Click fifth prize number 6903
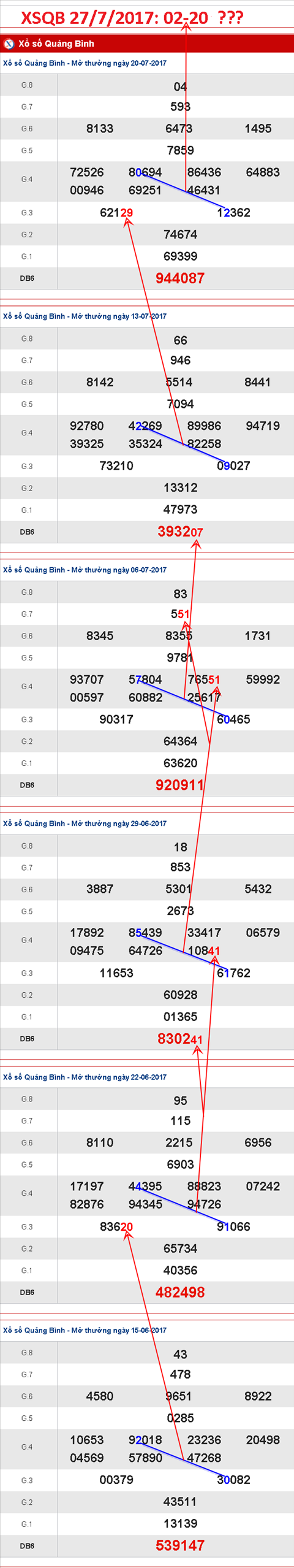 (180, 1164)
